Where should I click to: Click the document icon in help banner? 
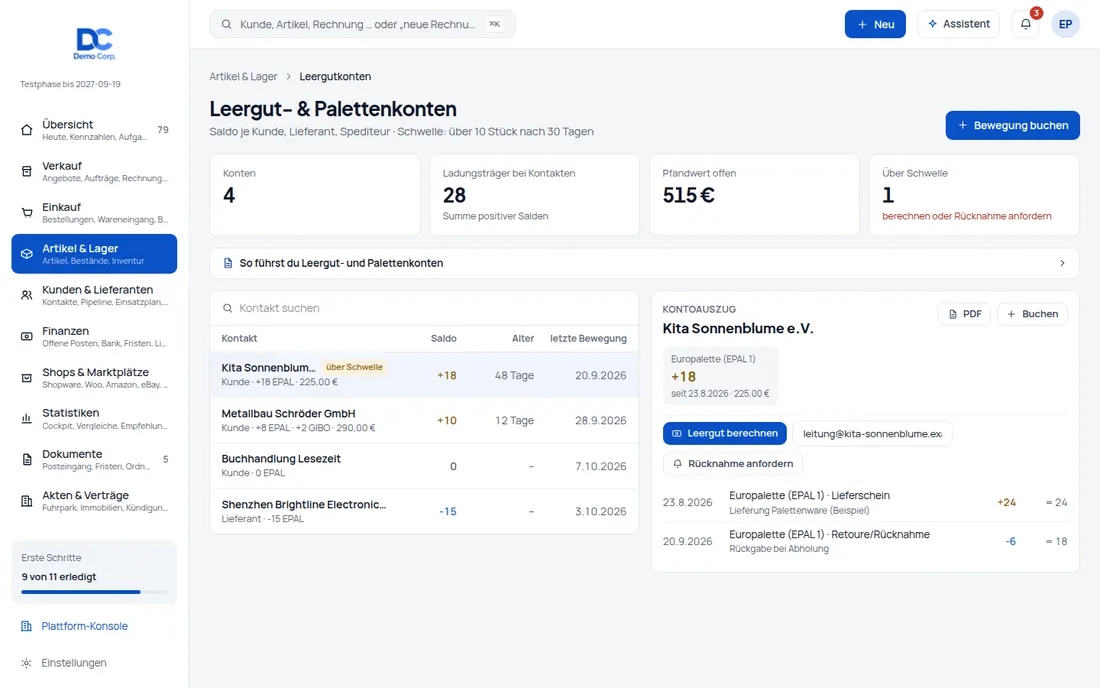pos(228,263)
